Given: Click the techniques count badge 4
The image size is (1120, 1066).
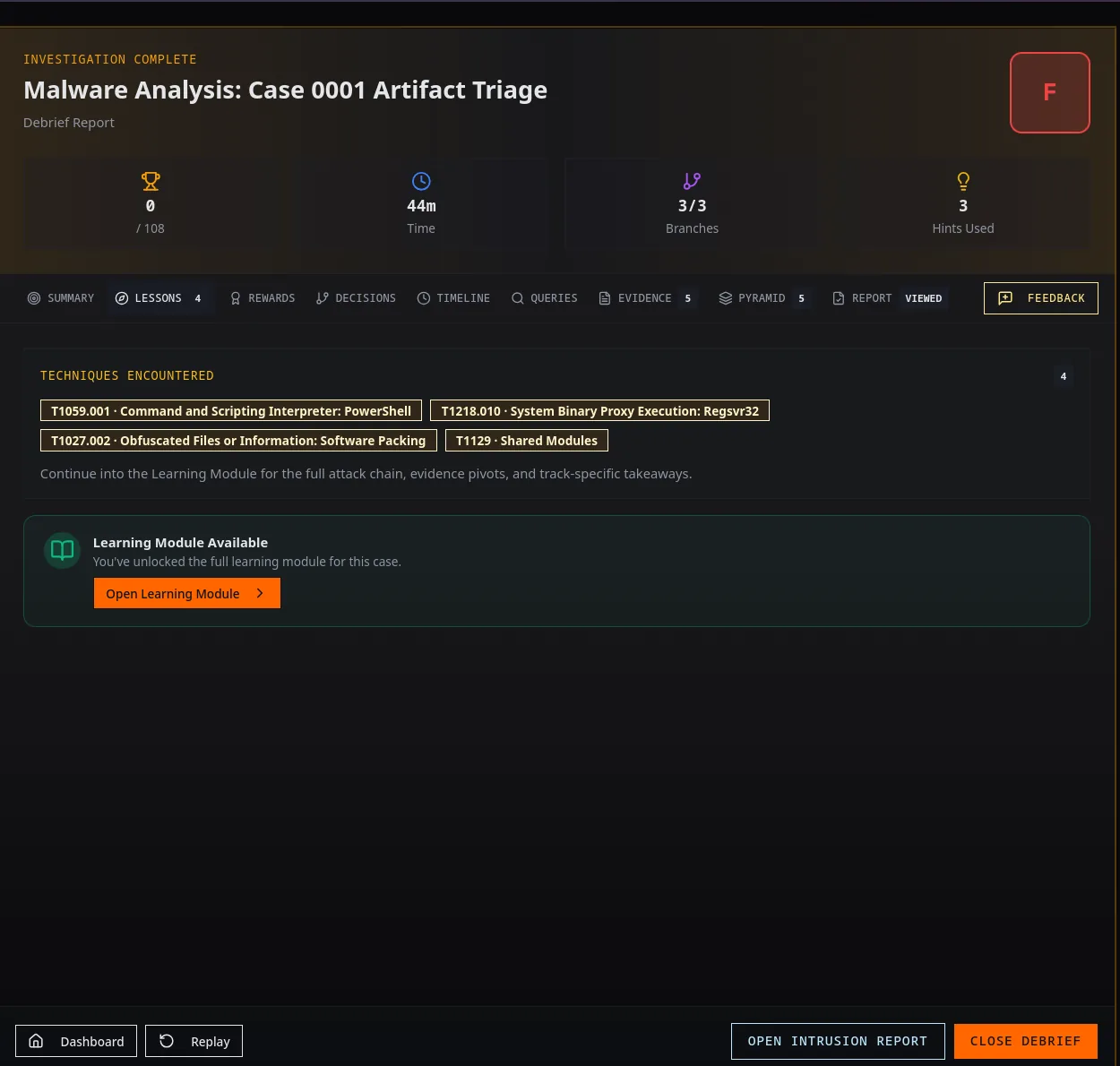Looking at the screenshot, I should (1064, 376).
